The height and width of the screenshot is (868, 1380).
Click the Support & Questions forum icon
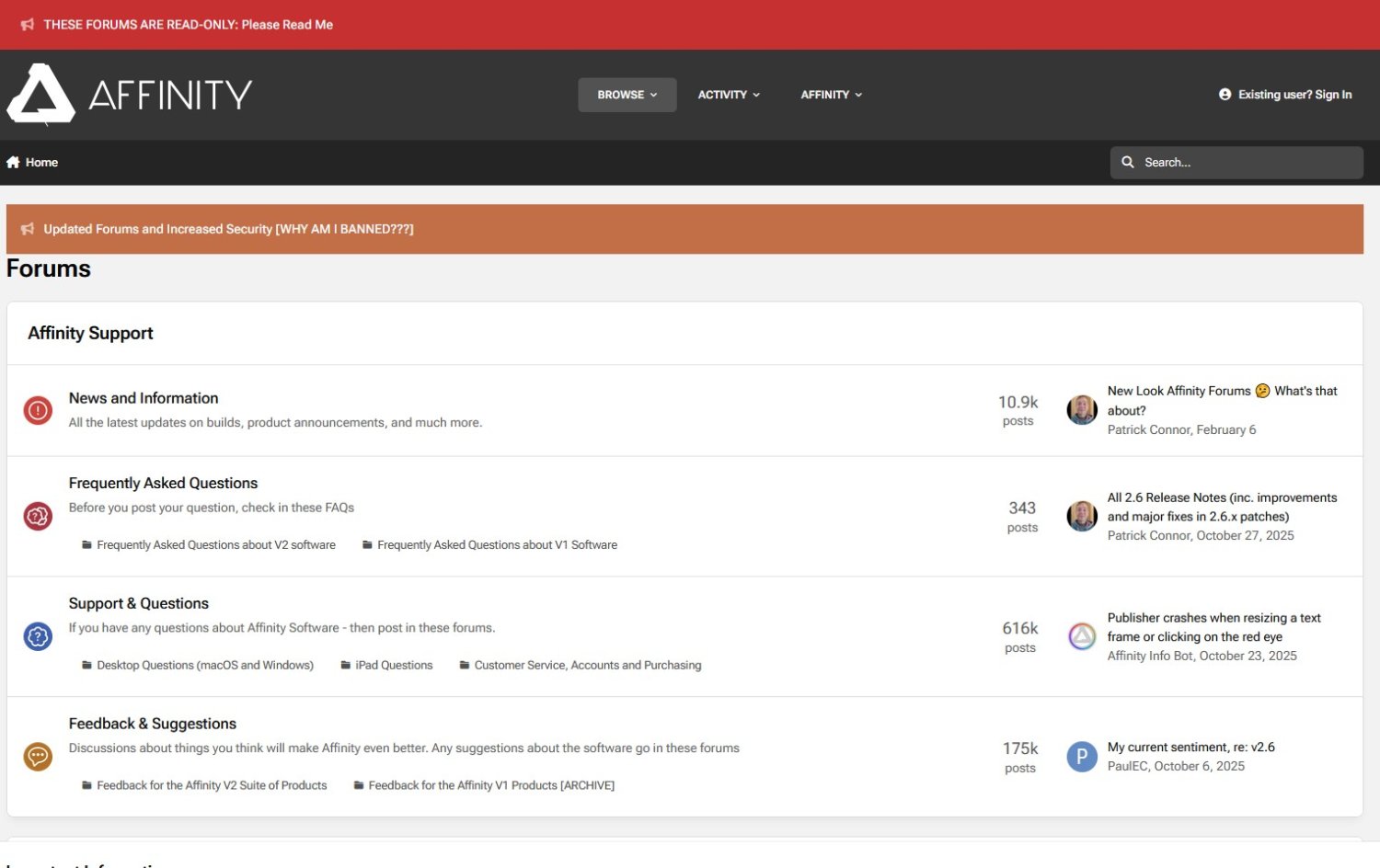click(38, 636)
